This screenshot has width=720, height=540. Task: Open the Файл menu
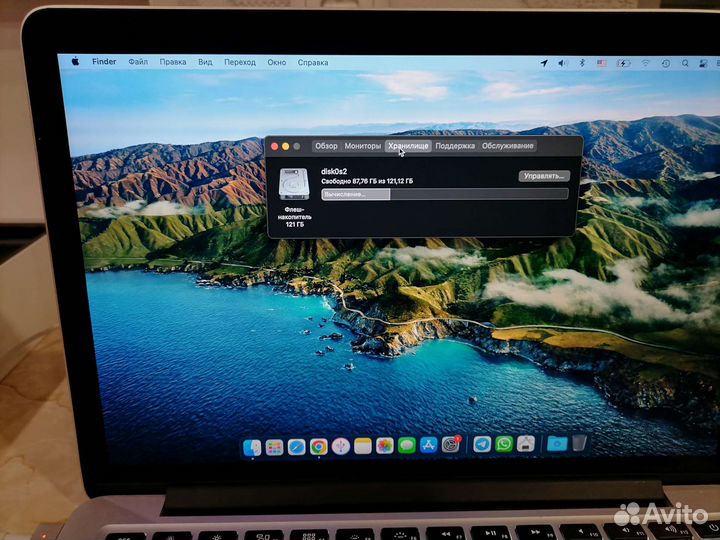(138, 62)
